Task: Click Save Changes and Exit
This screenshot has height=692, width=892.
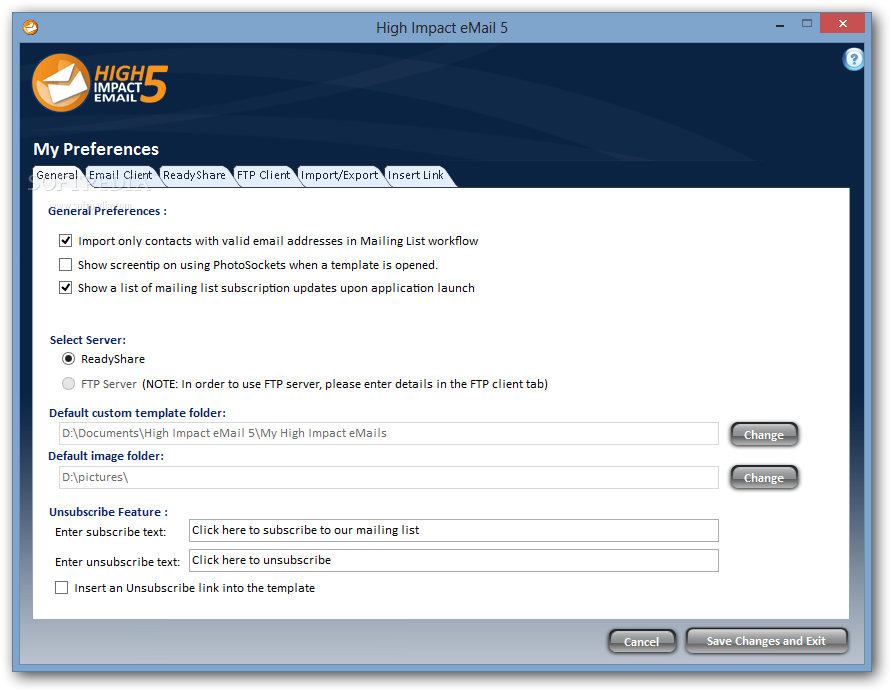Action: 766,641
